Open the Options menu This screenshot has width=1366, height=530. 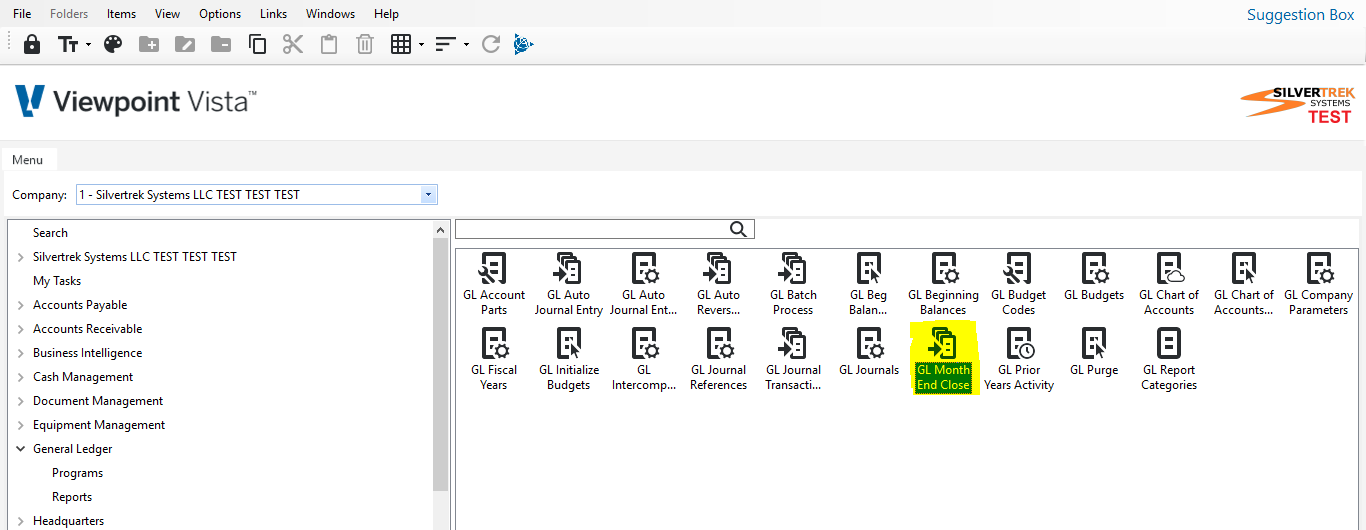click(x=220, y=14)
